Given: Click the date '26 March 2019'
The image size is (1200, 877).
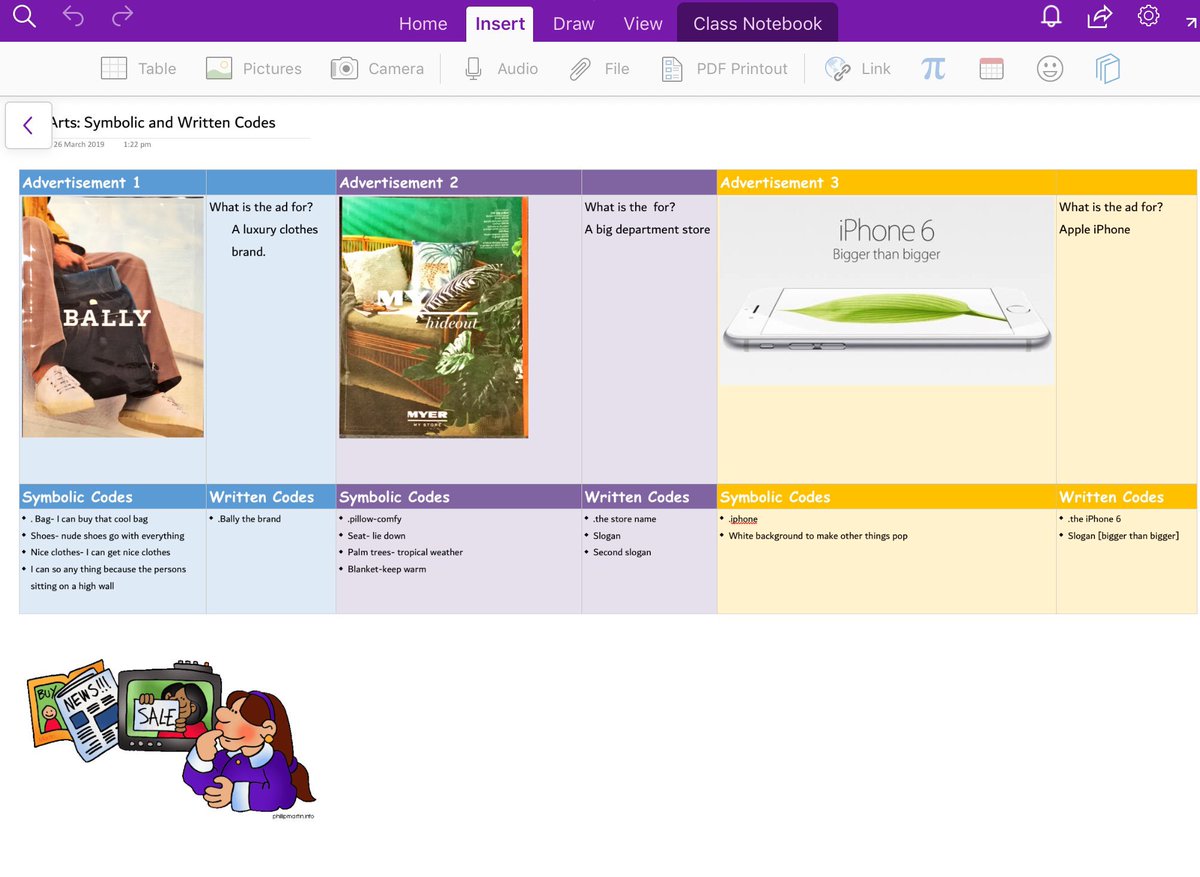Looking at the screenshot, I should click(79, 145).
